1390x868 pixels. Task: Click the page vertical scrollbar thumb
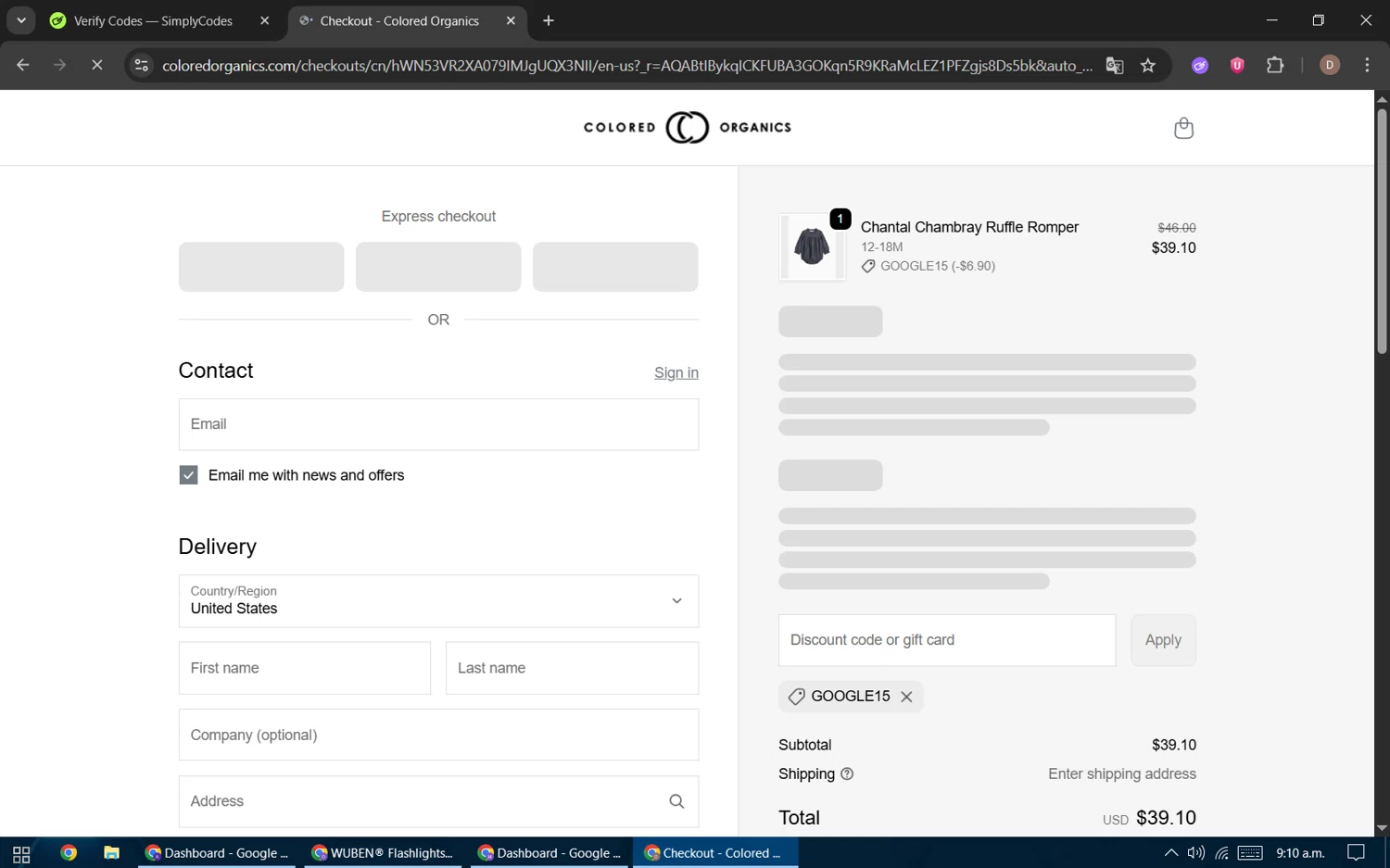tap(1382, 232)
